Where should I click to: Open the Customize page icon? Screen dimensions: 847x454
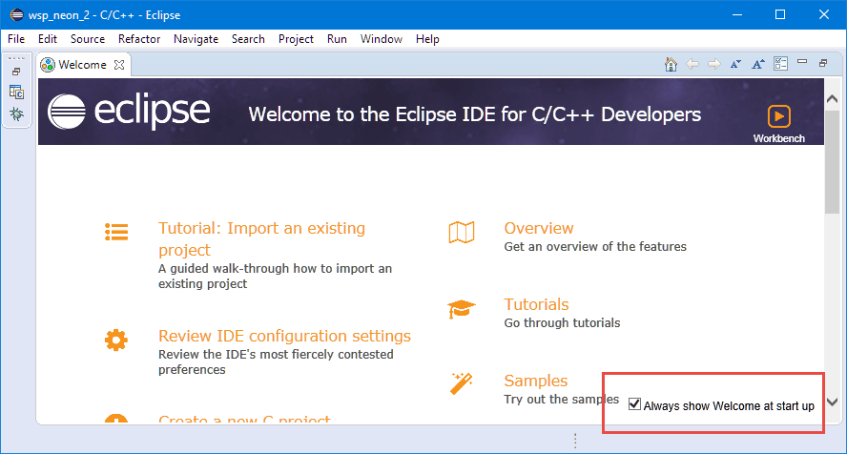781,64
